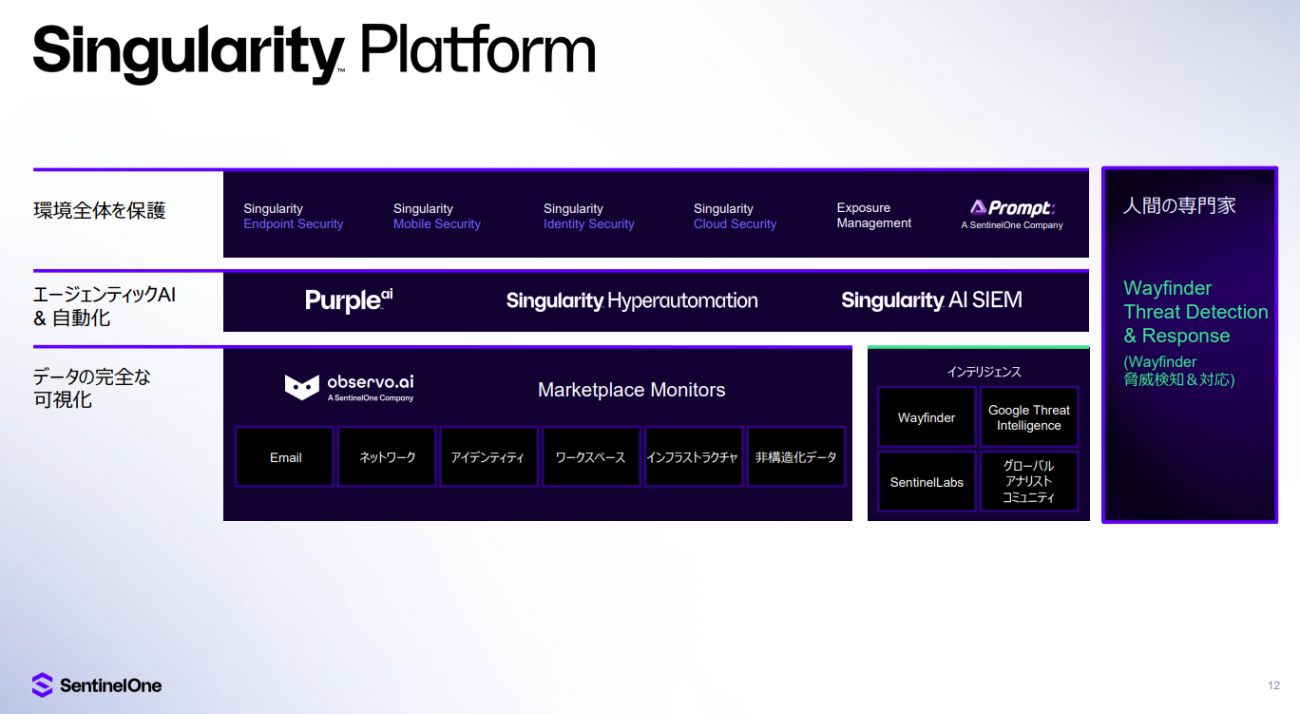Click the Purple AI logo
This screenshot has height=714, width=1300.
tap(348, 300)
